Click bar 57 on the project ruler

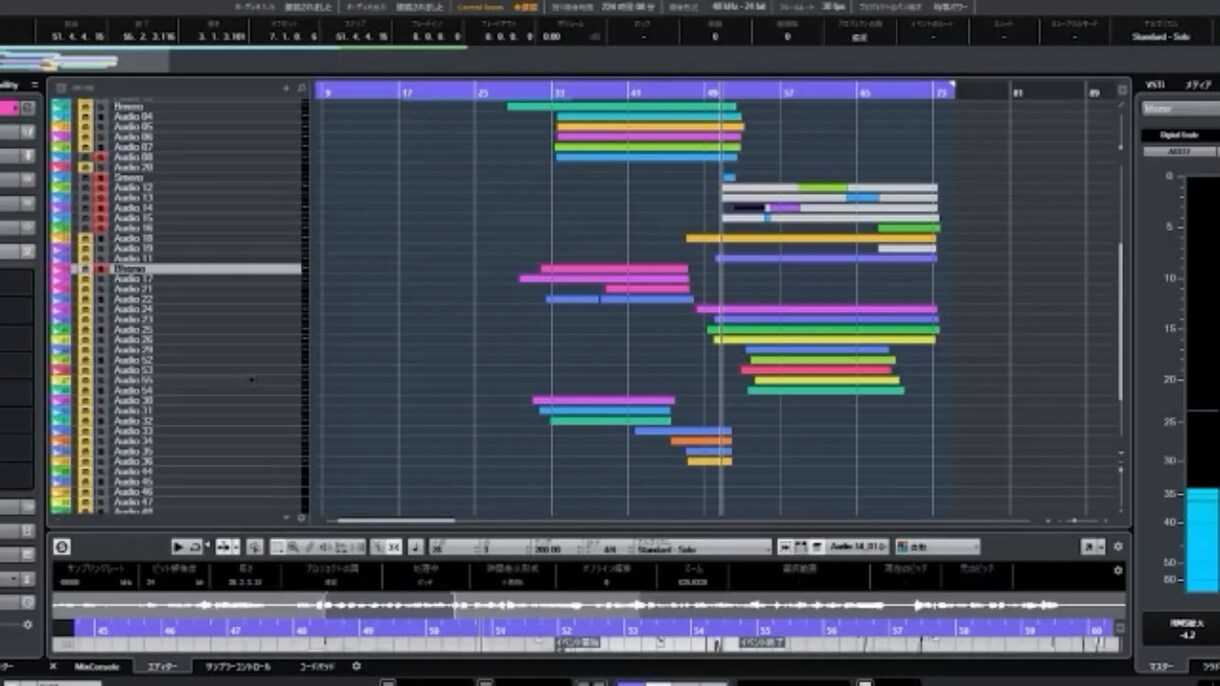point(788,92)
